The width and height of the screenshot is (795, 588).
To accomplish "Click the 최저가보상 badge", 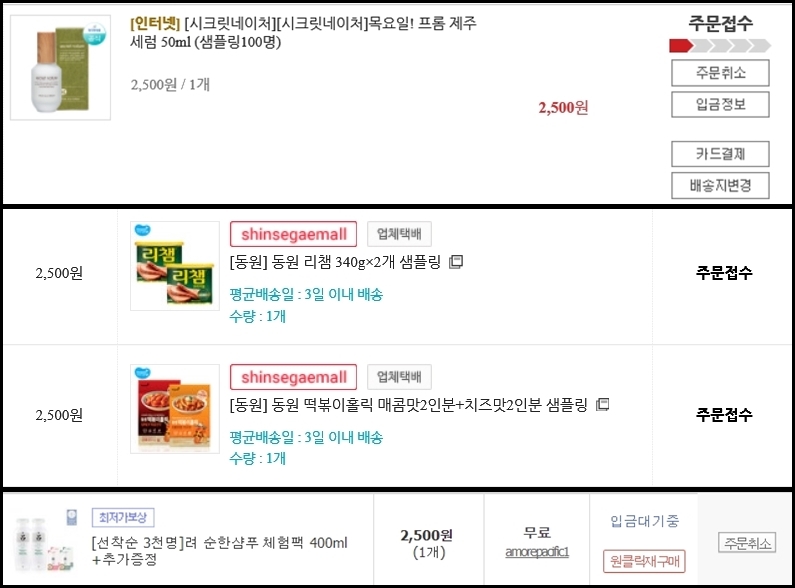I will point(123,518).
